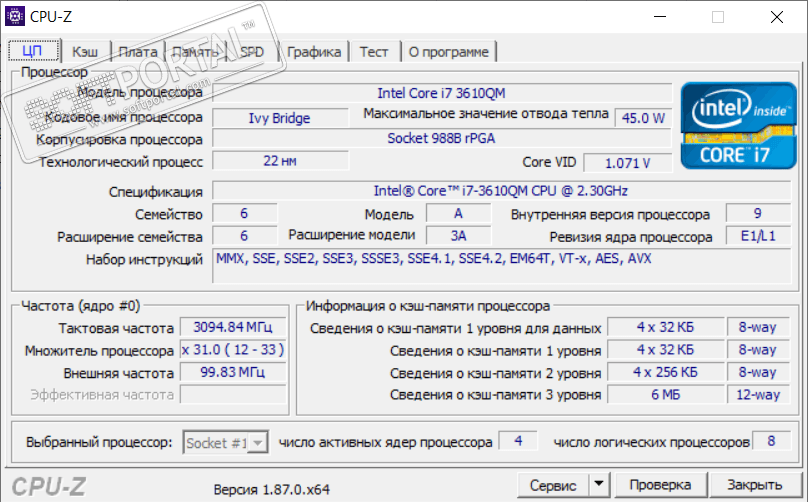Select the Socket 988B rPGA value

click(442, 138)
